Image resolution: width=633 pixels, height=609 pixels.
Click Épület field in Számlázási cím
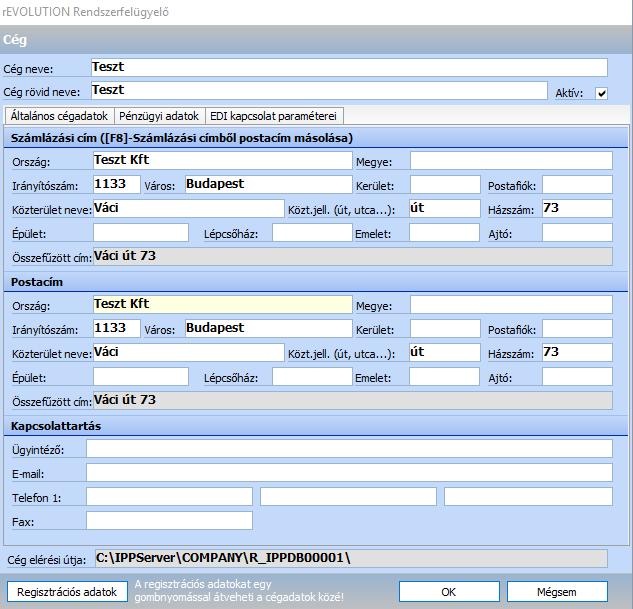click(141, 232)
